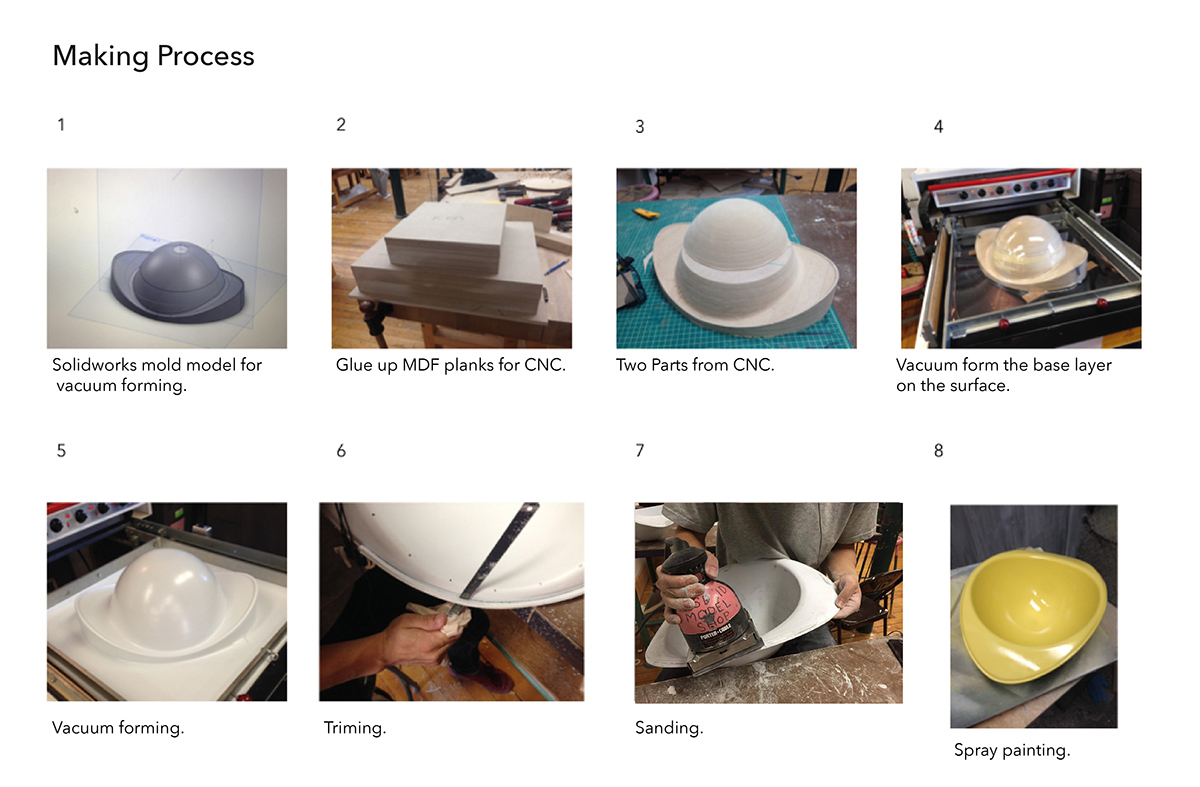This screenshot has width=1200, height=787.
Task: Select the white vacuum forming photo
Action: [167, 602]
